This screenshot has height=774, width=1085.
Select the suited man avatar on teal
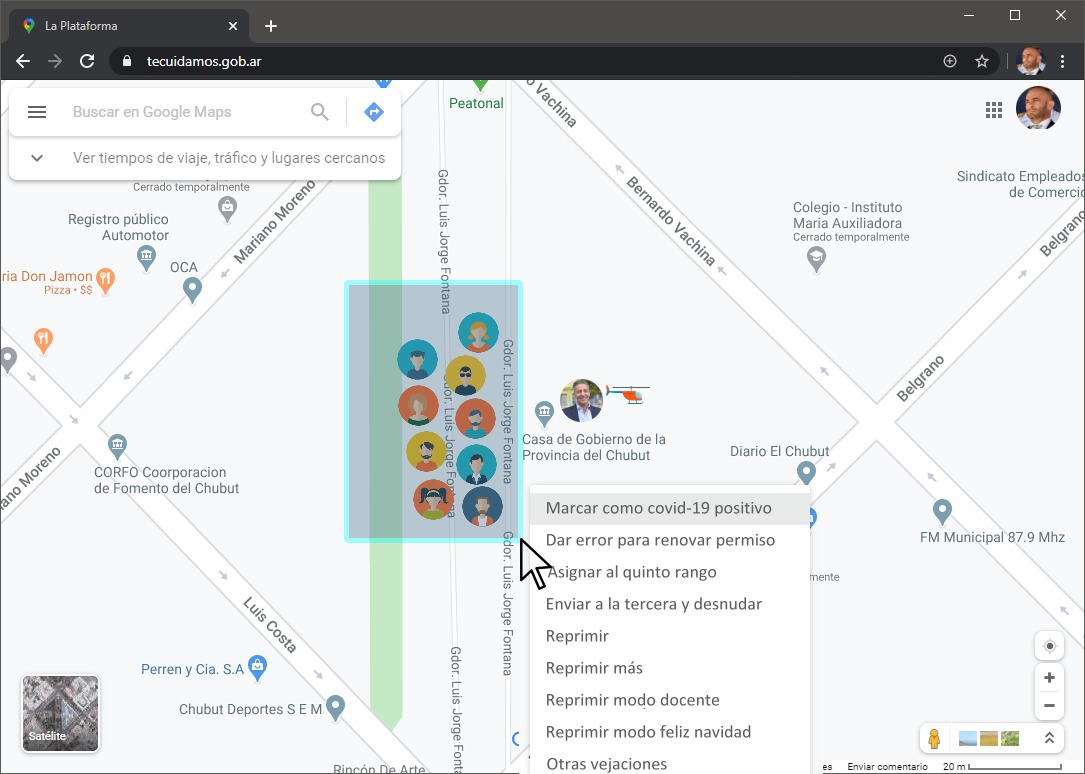pyautogui.click(x=476, y=464)
